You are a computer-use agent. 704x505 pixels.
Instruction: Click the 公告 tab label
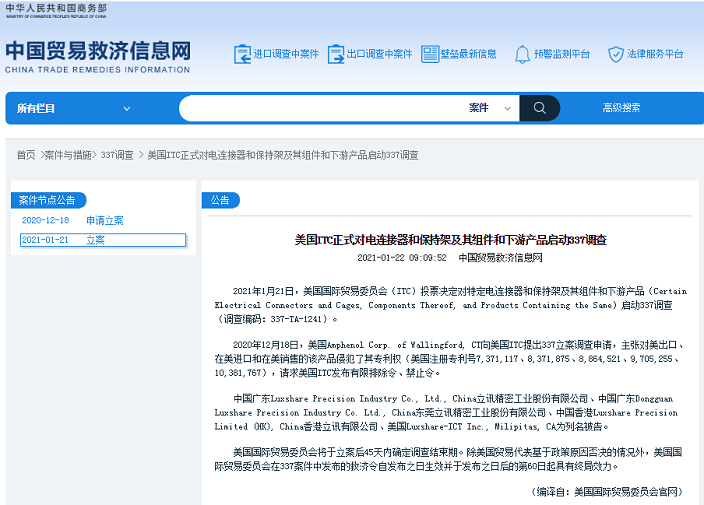tap(220, 200)
